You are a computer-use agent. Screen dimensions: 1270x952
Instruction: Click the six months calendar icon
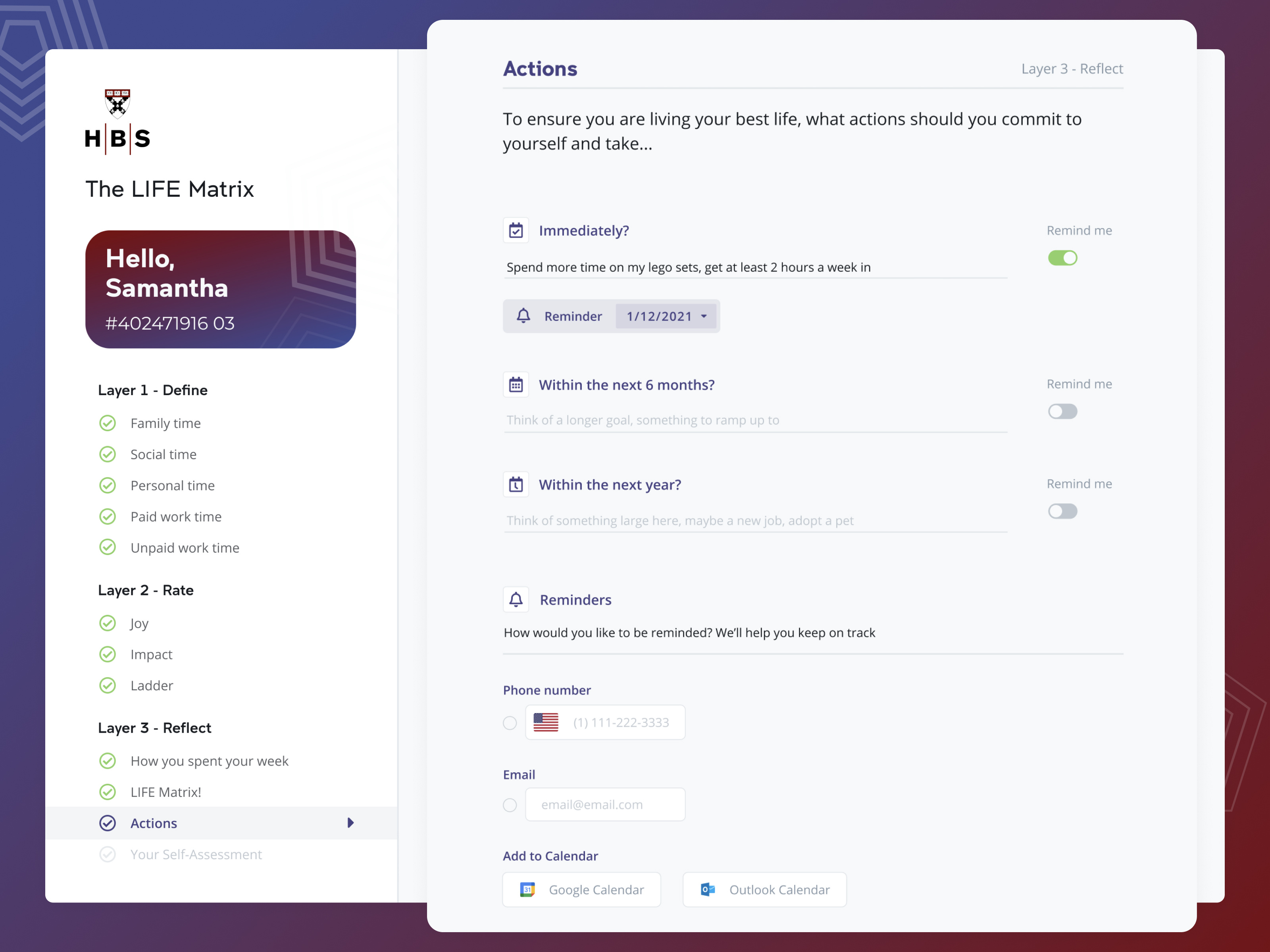[x=516, y=384]
